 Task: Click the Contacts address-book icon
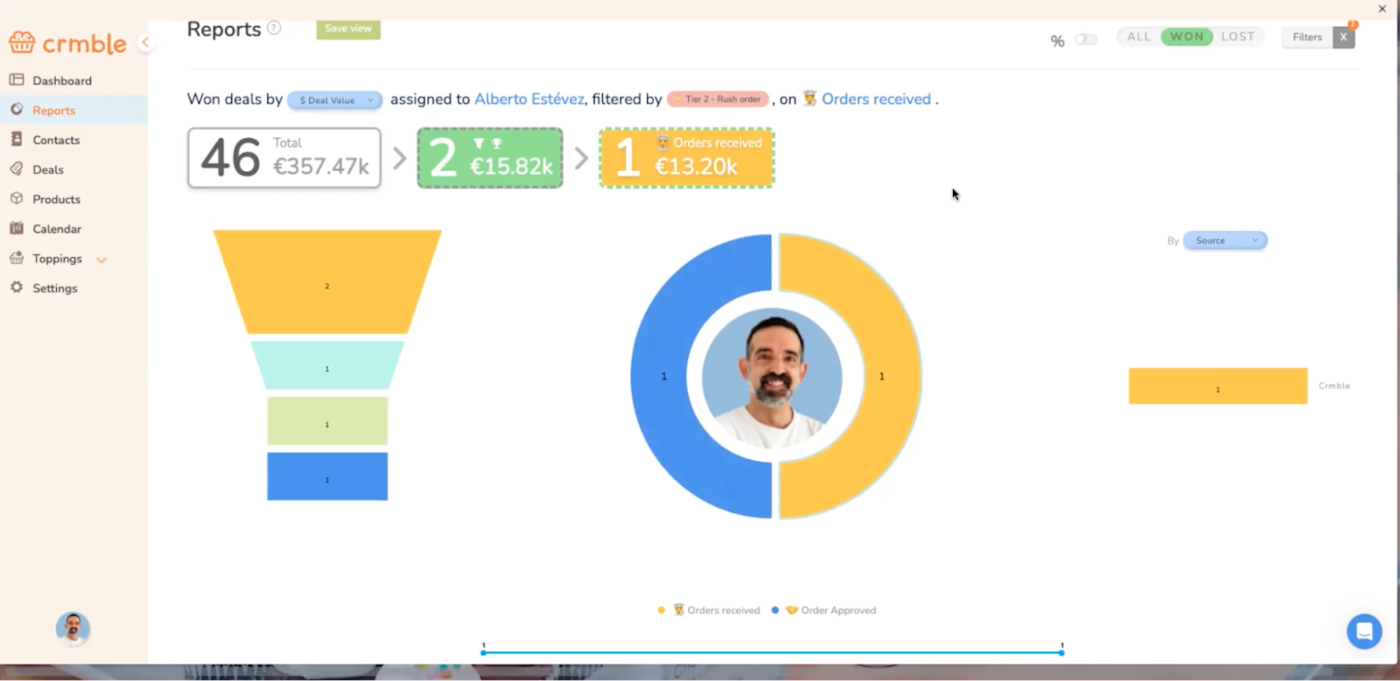[16, 139]
